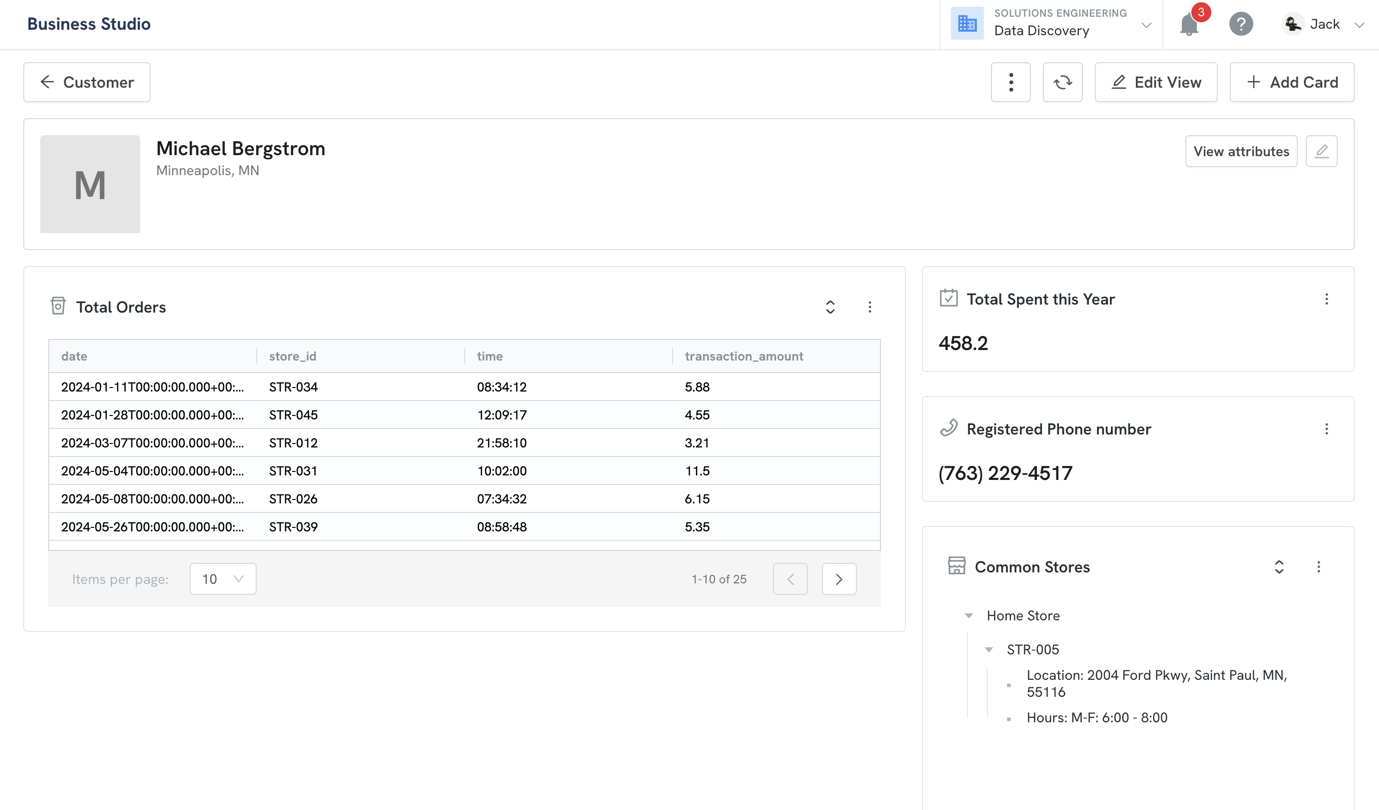Select the STR-034 store cell

(x=361, y=387)
